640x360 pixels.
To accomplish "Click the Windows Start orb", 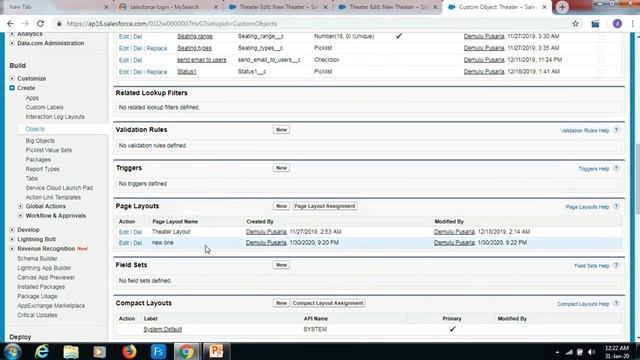I will point(13,351).
